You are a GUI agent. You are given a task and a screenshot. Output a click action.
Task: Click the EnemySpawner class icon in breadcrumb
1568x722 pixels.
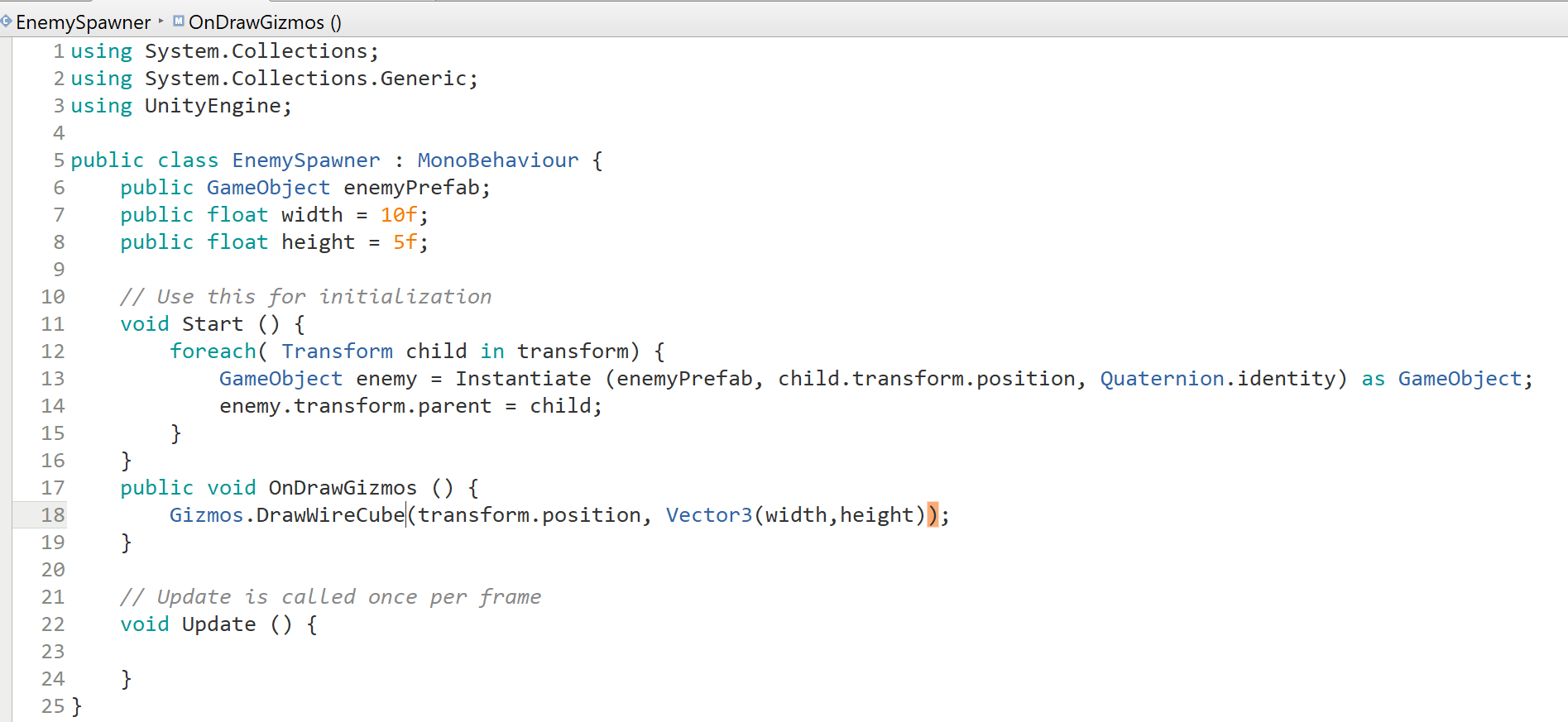pos(7,22)
